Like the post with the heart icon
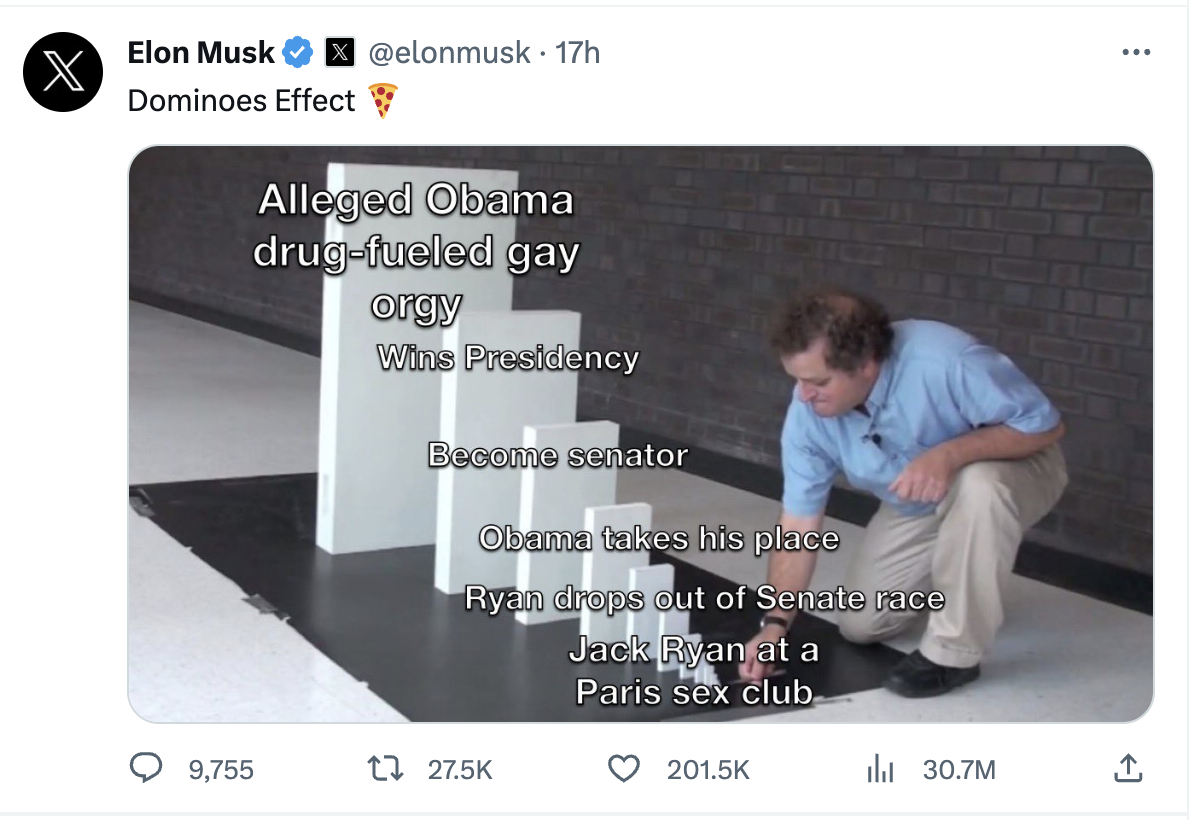Image resolution: width=1196 pixels, height=820 pixels. click(x=624, y=768)
